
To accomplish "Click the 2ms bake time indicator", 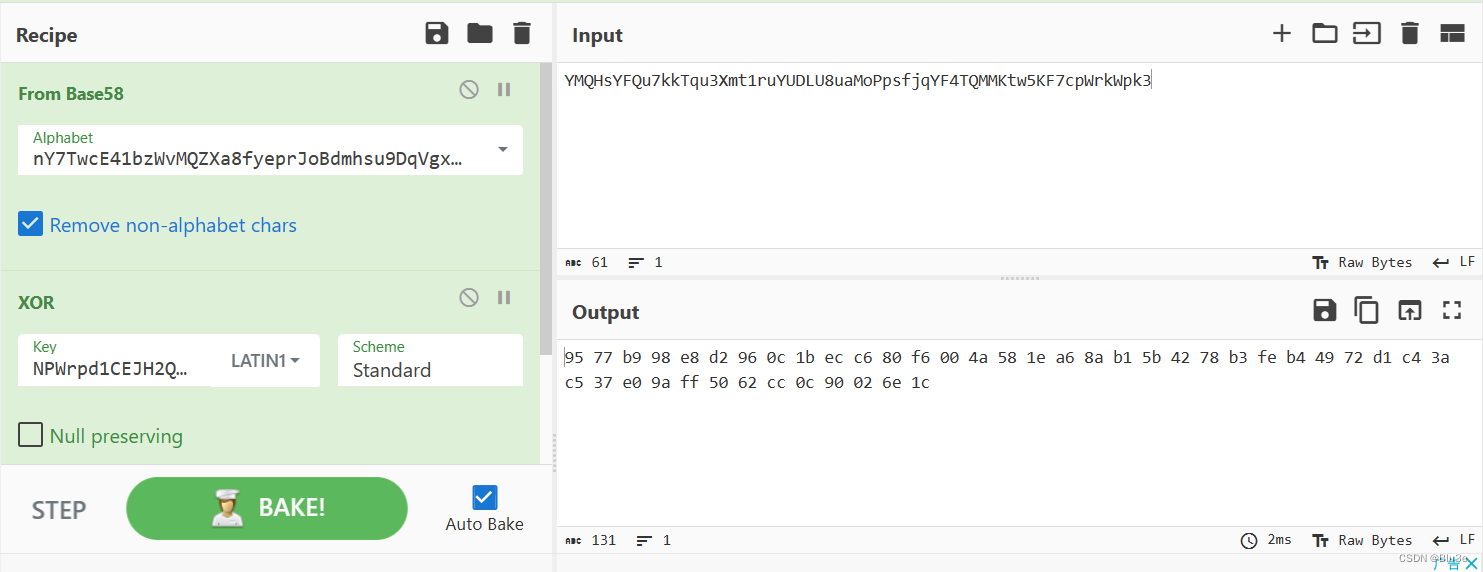I will point(1267,540).
